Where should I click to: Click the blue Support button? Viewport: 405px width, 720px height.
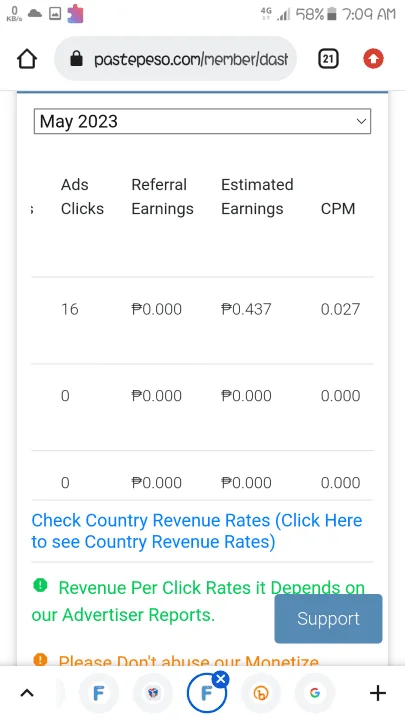tap(328, 619)
